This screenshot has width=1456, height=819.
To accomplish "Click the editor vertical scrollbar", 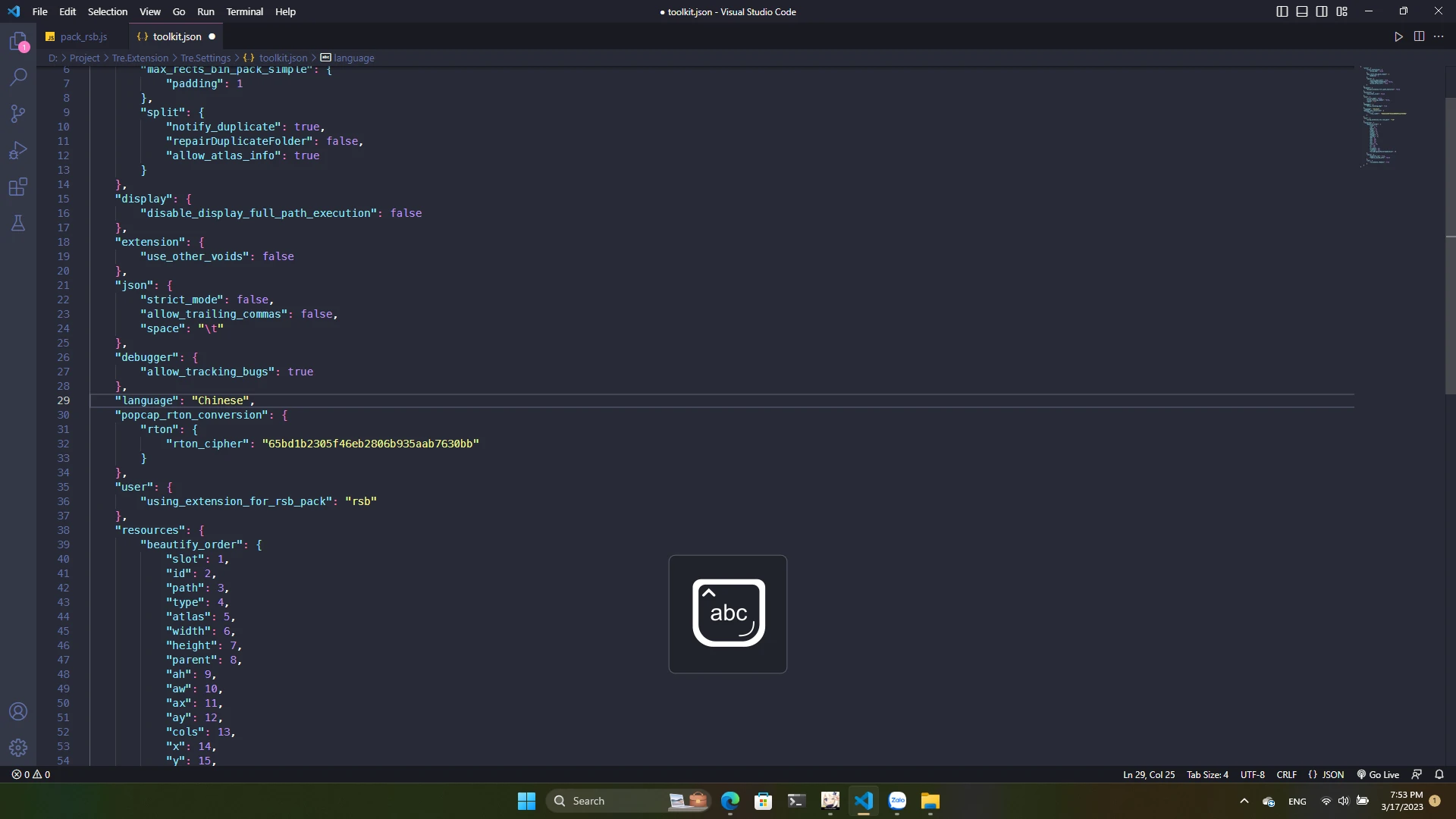I will coord(1450,246).
